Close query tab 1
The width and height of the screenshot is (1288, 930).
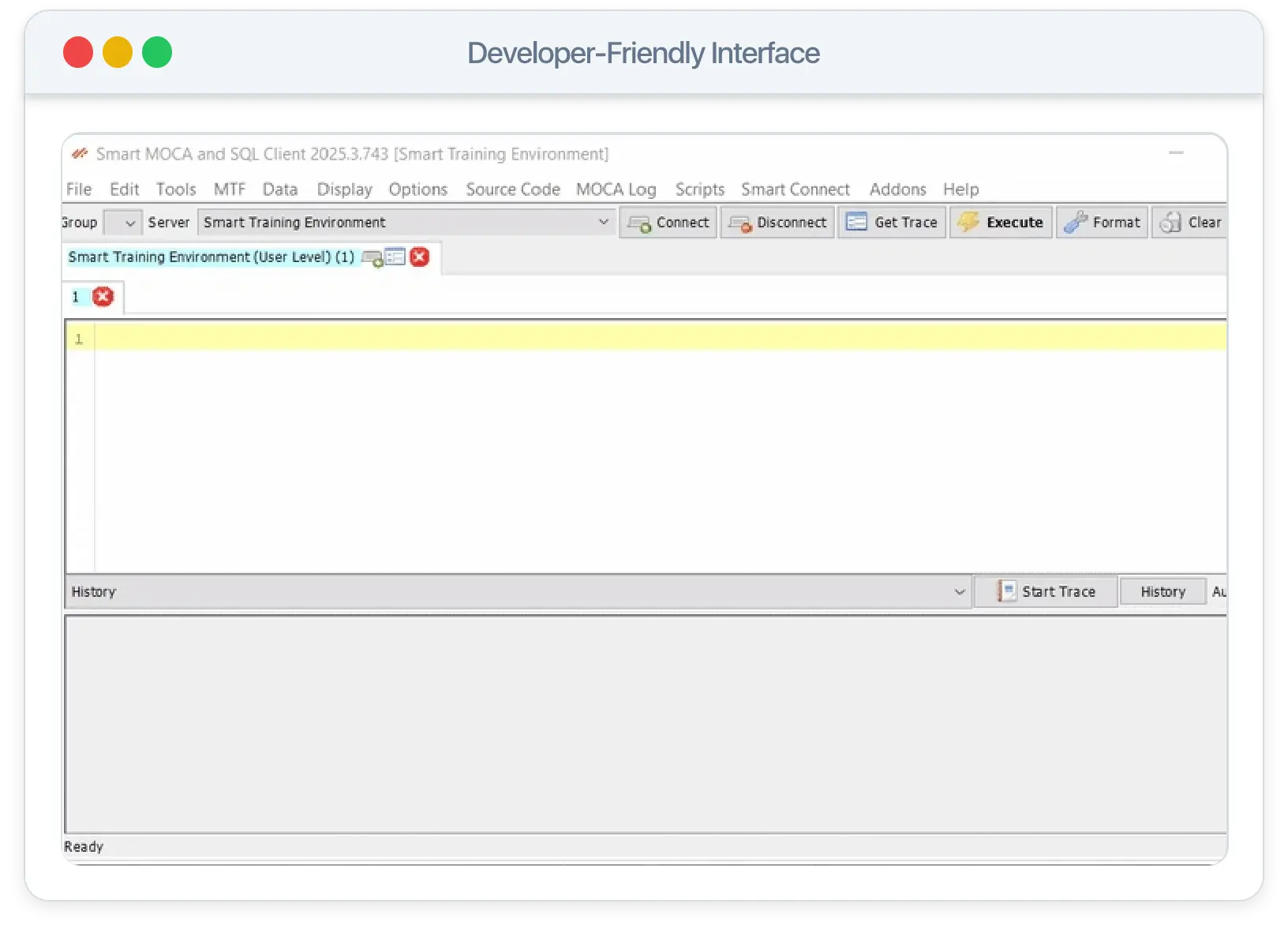pyautogui.click(x=103, y=297)
